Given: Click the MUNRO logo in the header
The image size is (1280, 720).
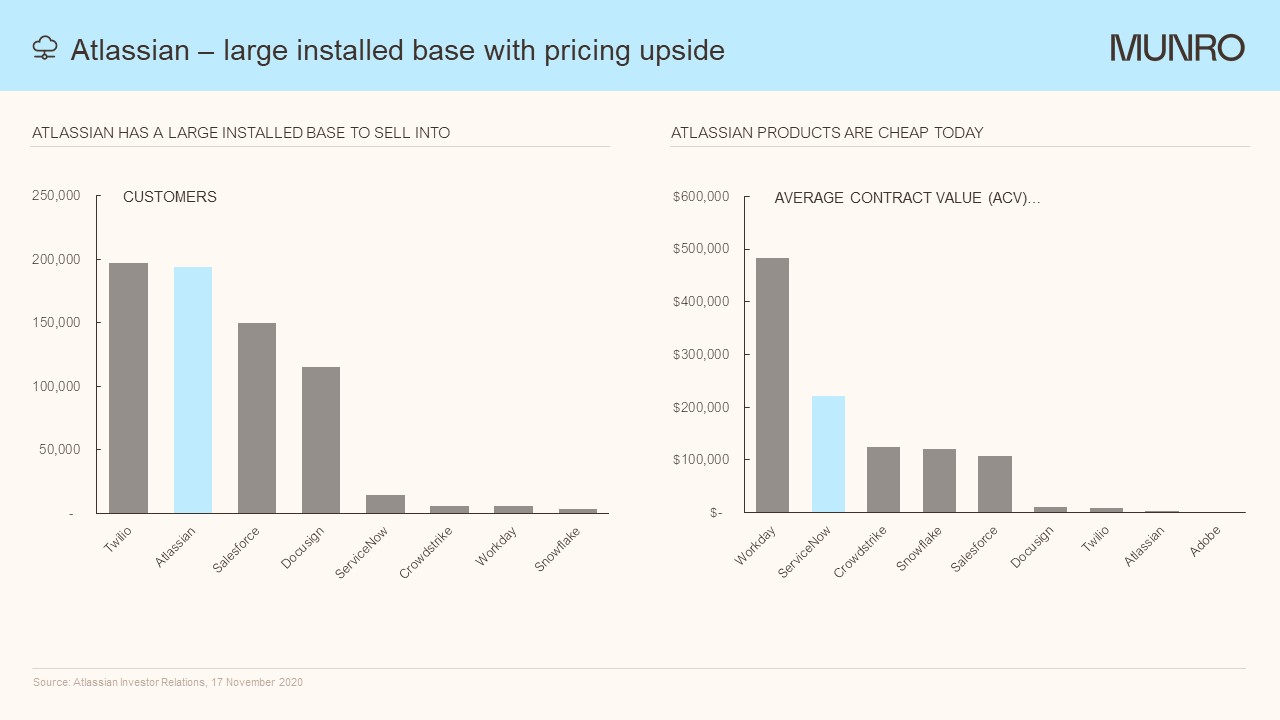Looking at the screenshot, I should (1177, 48).
